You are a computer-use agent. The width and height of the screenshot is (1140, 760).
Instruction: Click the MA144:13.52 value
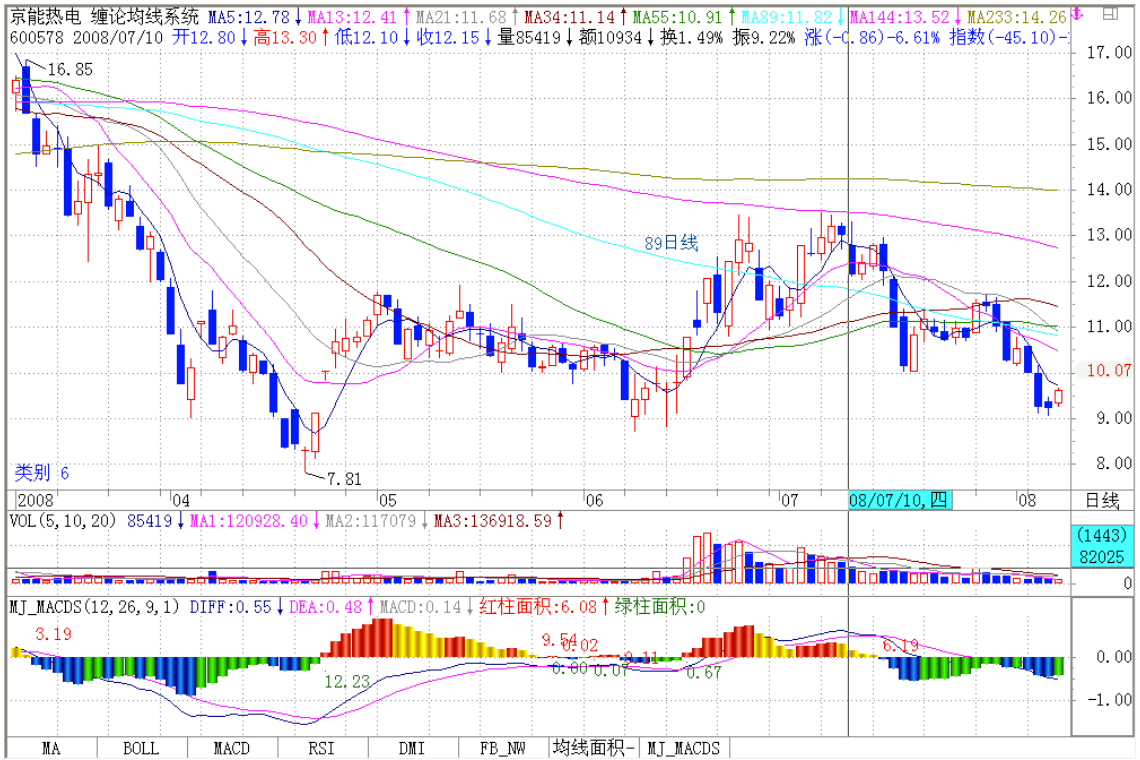coord(899,16)
